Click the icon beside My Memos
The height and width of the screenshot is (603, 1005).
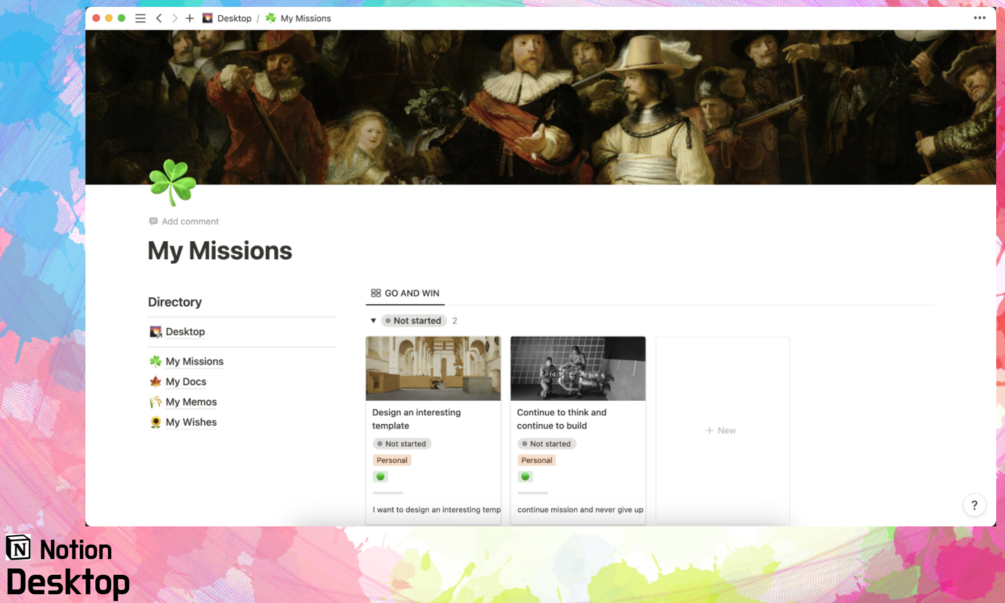click(x=155, y=402)
